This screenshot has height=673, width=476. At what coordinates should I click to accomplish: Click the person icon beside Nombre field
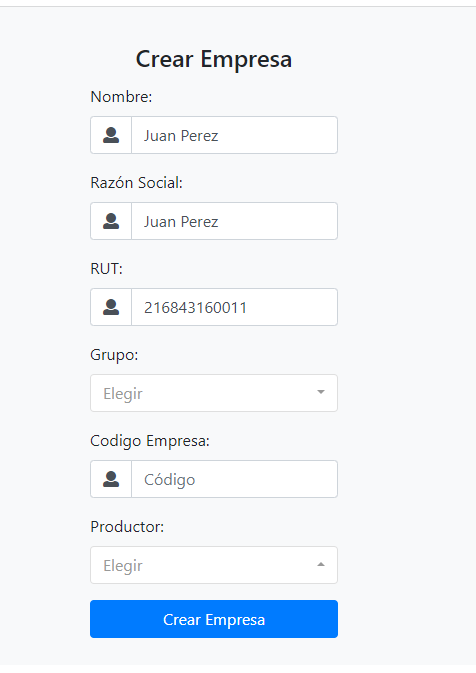click(x=111, y=135)
